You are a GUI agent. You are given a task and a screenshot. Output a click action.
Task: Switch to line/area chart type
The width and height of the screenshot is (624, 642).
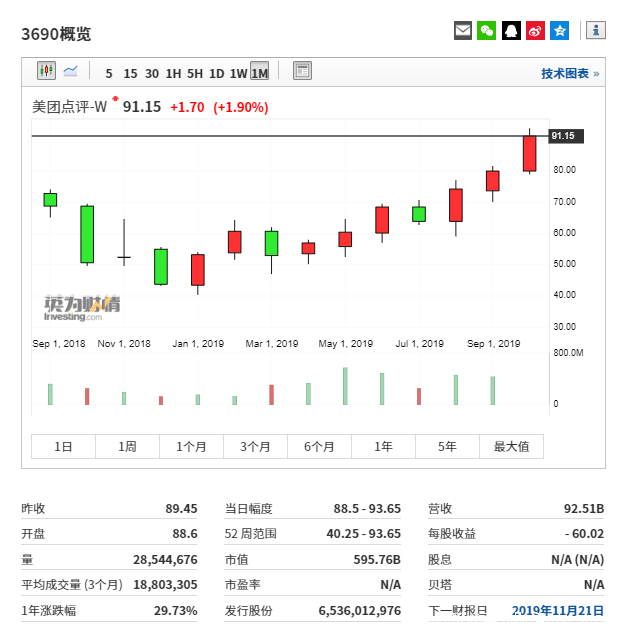pyautogui.click(x=70, y=71)
